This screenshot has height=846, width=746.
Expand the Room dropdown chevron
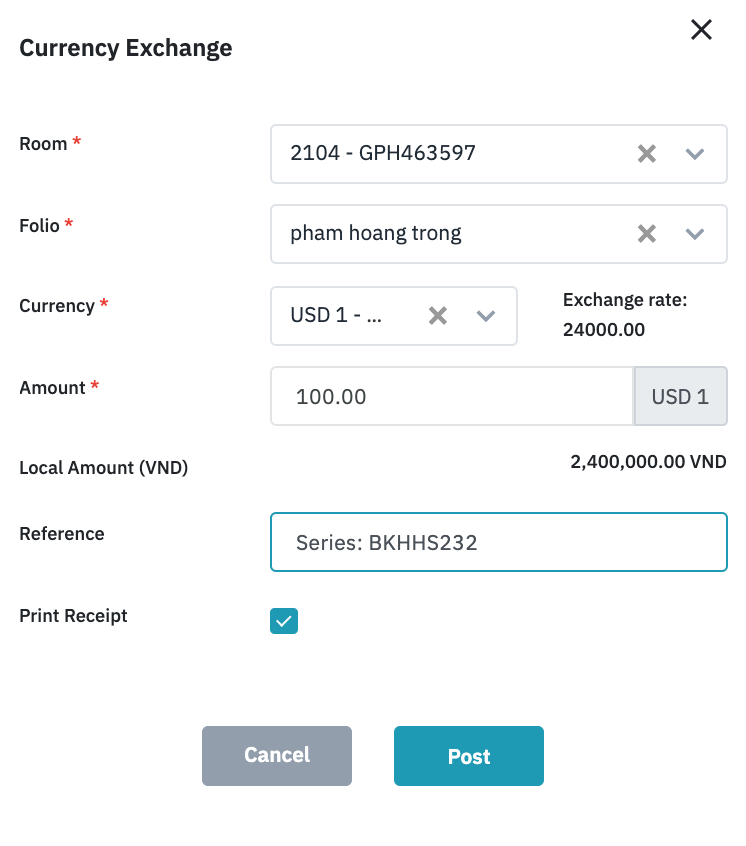pos(695,154)
